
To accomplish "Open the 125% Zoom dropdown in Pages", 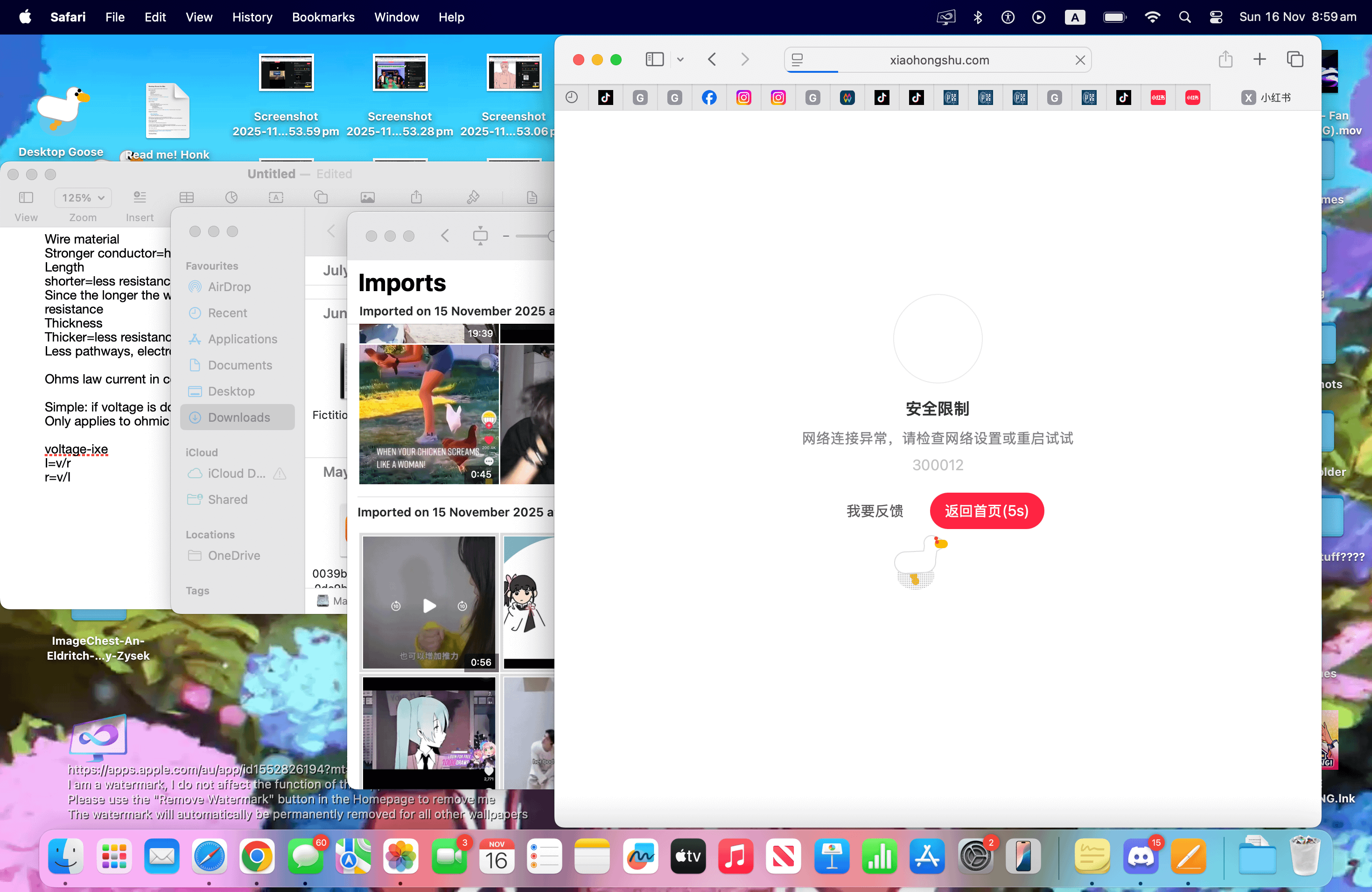I will 83,198.
